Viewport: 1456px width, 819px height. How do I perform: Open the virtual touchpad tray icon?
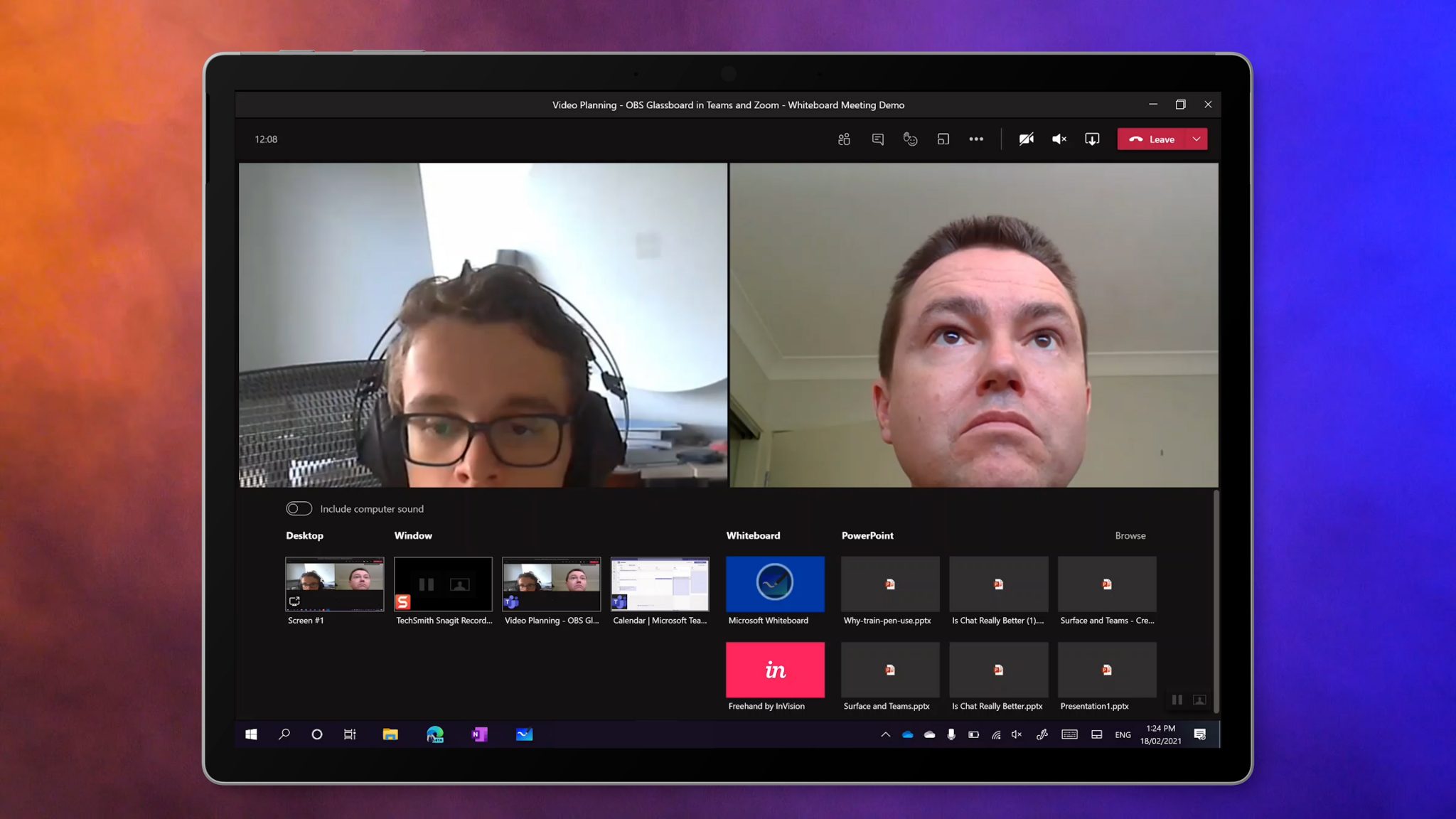(1097, 734)
